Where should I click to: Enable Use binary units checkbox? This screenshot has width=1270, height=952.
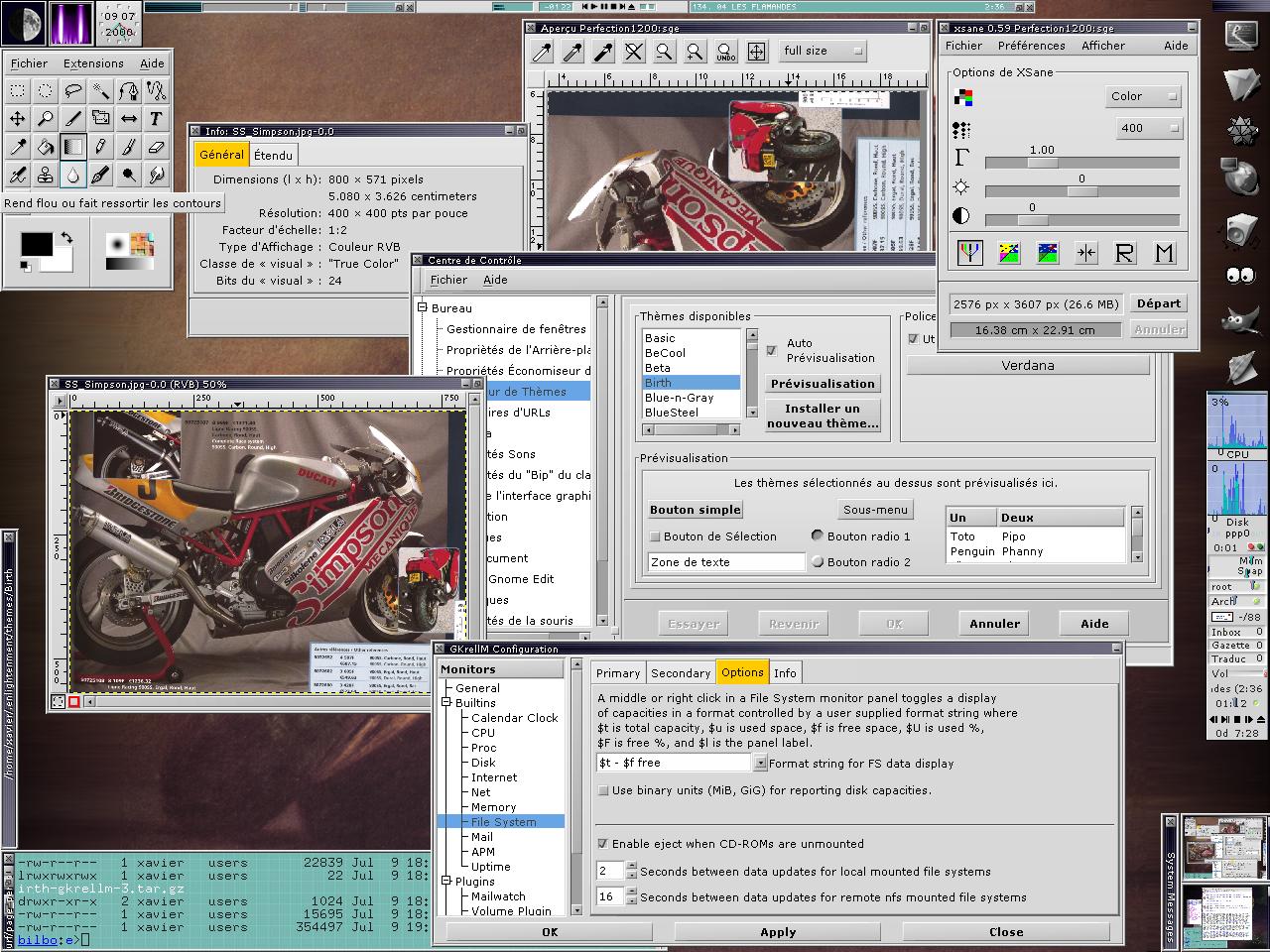(x=603, y=790)
